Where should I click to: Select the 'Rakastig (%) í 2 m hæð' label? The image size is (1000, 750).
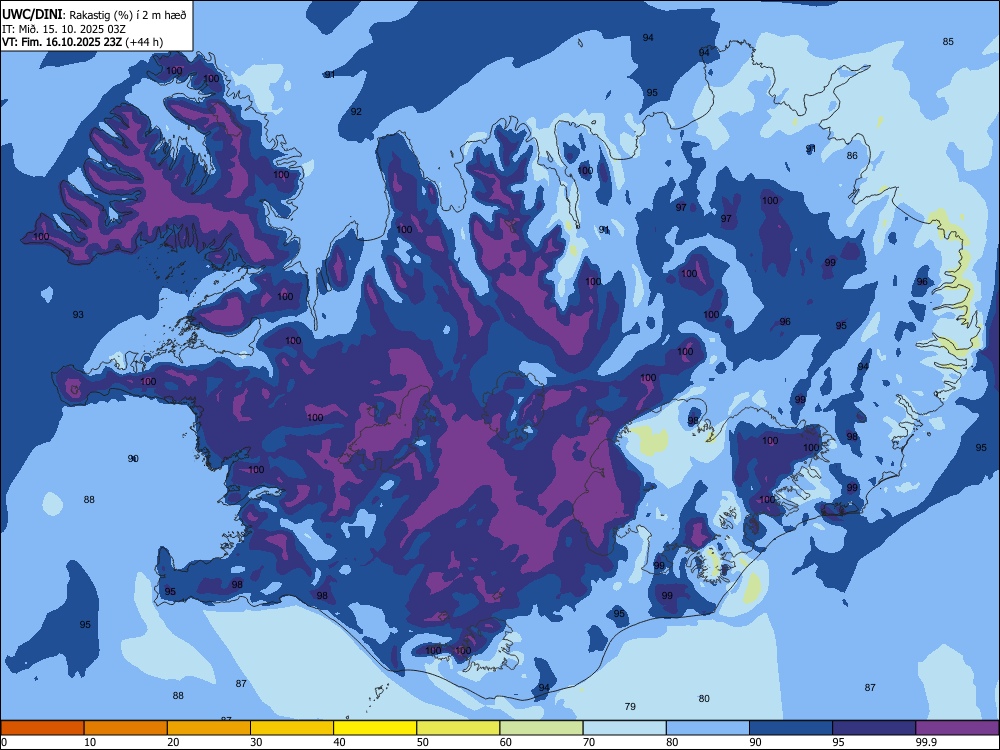pos(128,15)
